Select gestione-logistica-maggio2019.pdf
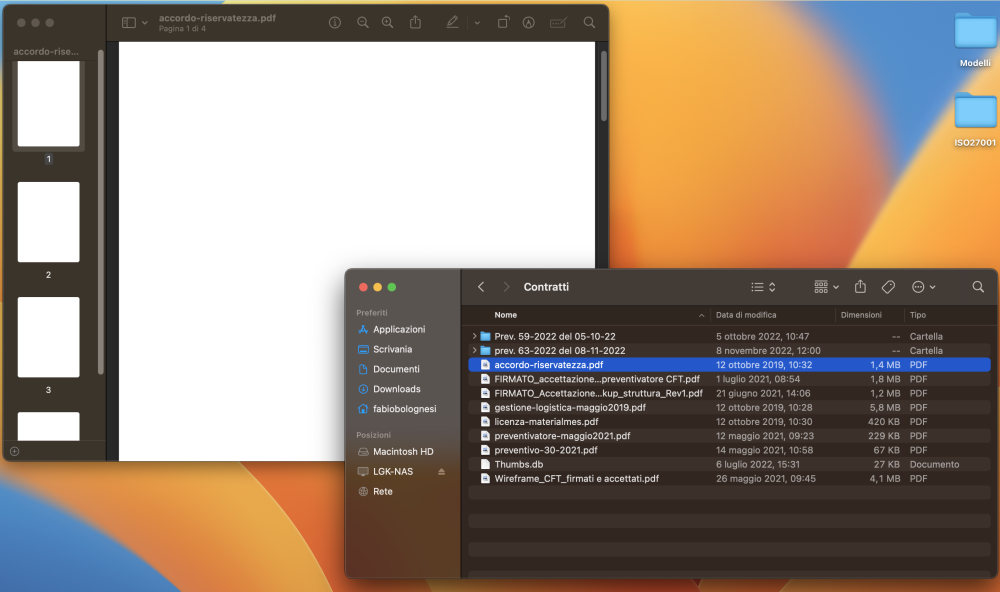Screen dimensions: 1000x592 pyautogui.click(x=729, y=407)
